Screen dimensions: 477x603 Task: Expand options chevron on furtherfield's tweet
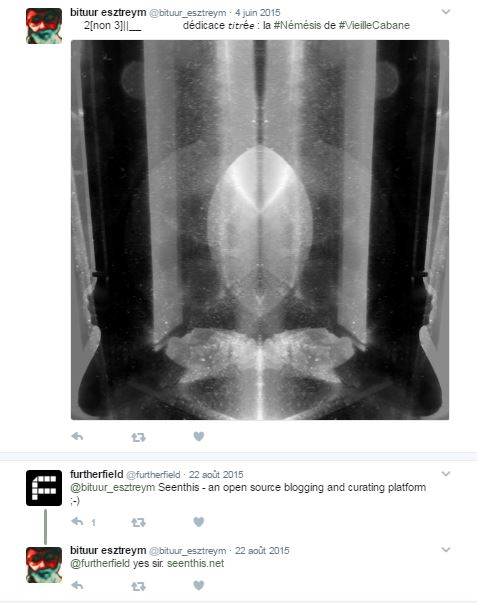[x=445, y=473]
